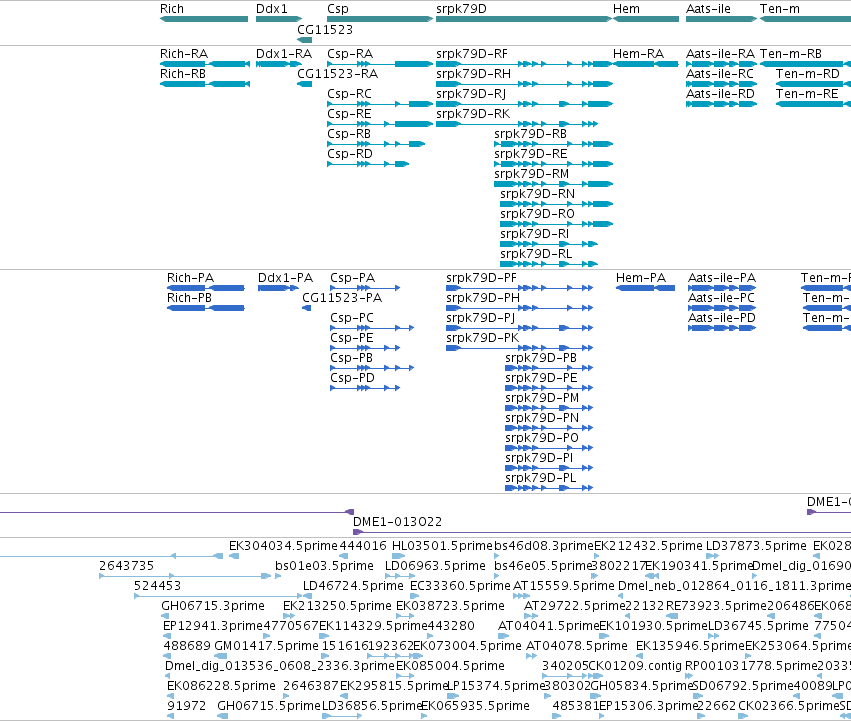The height and width of the screenshot is (721, 851).
Task: Click protein srpk79D-PB
Action: tap(541, 358)
